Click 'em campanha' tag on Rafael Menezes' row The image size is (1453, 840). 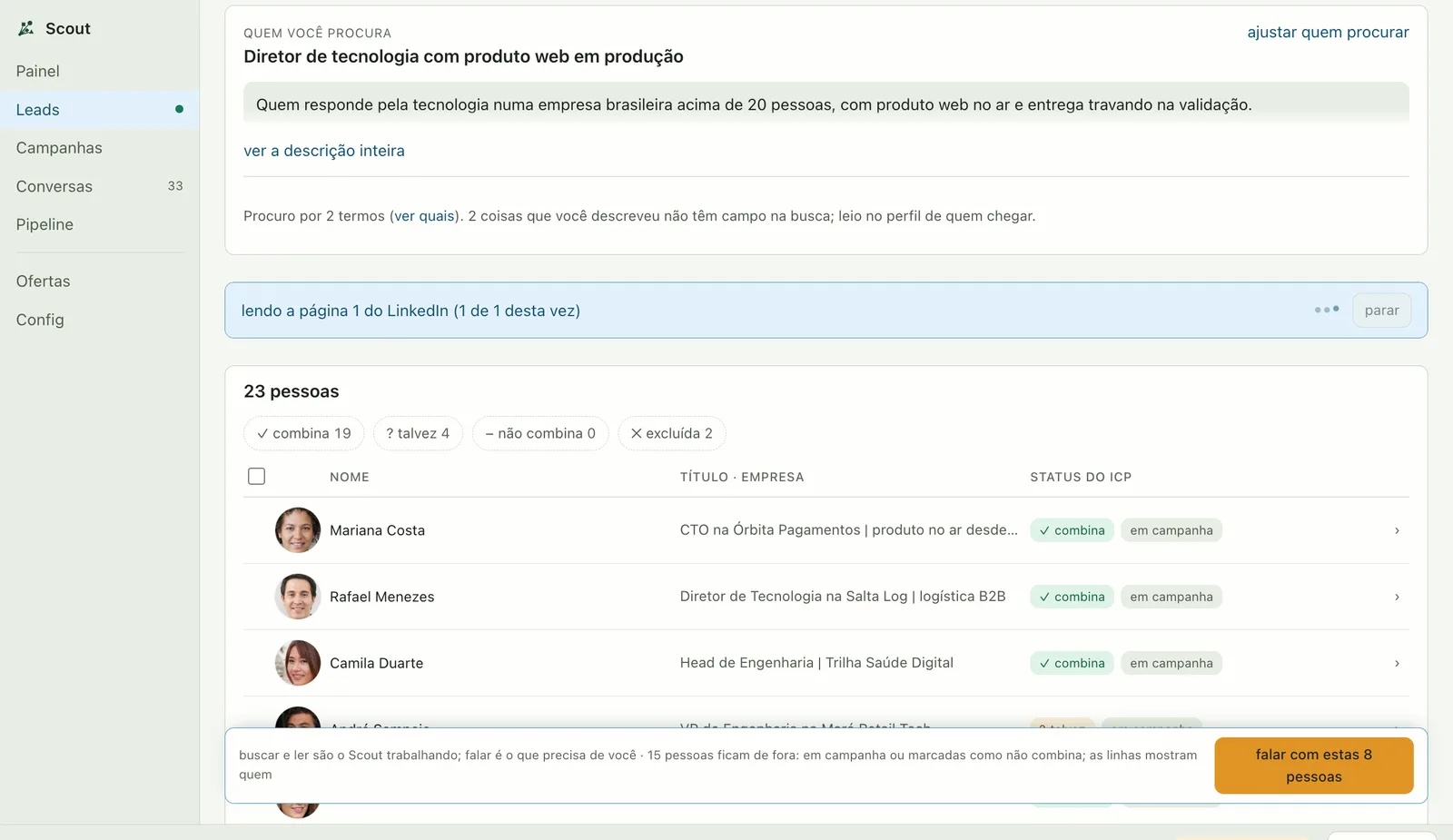point(1171,597)
